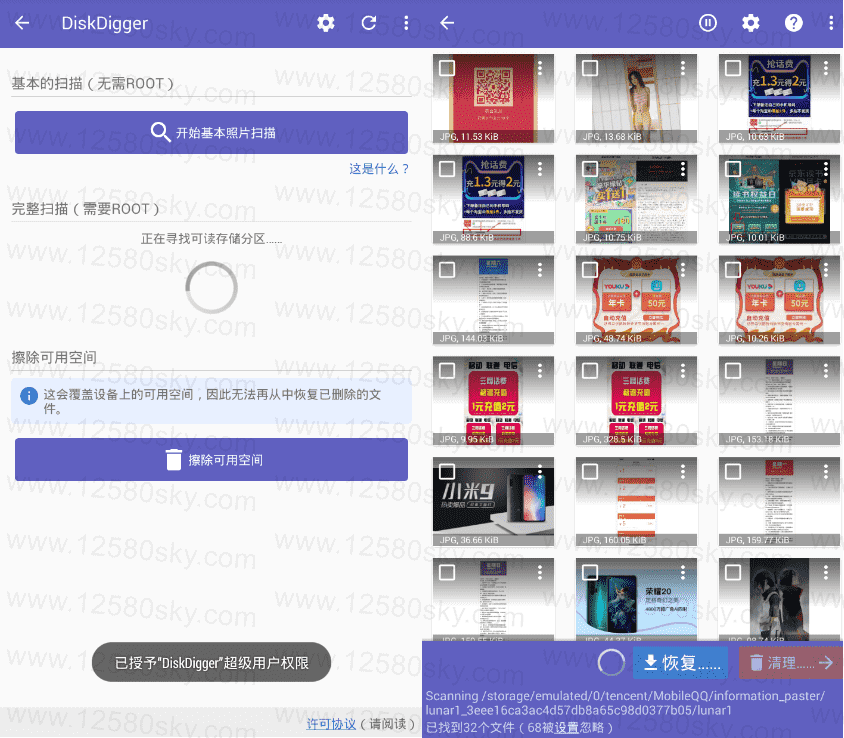
Task: Tap the 完整扫描（需要ROOT） heading
Action: (85, 209)
